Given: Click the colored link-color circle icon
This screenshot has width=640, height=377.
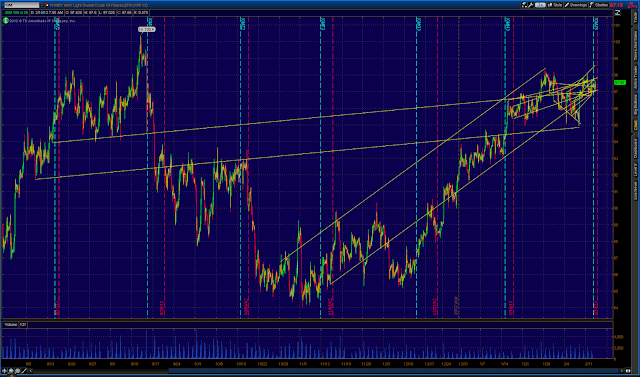Looking at the screenshot, I should [x=47, y=5].
